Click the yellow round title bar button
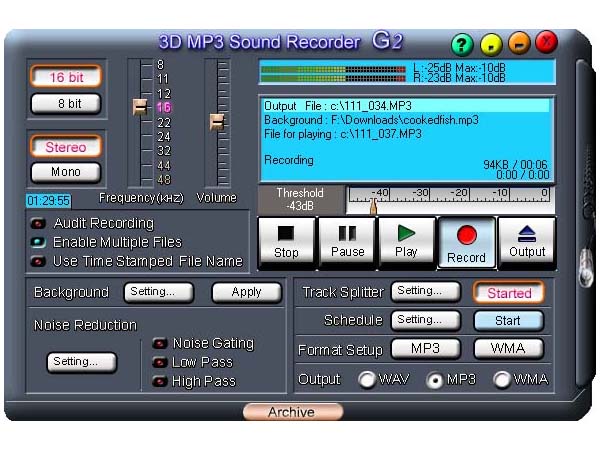Image resolution: width=600 pixels, height=450 pixels. click(491, 44)
